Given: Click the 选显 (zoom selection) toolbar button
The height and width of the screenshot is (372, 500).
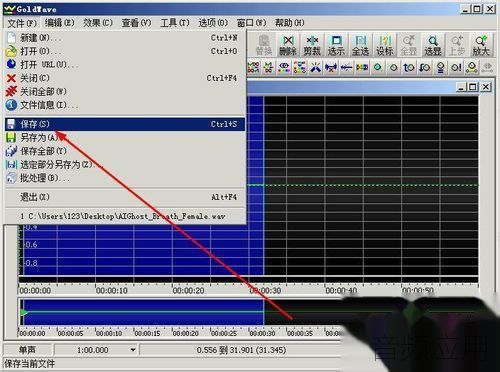Looking at the screenshot, I should 433,45.
